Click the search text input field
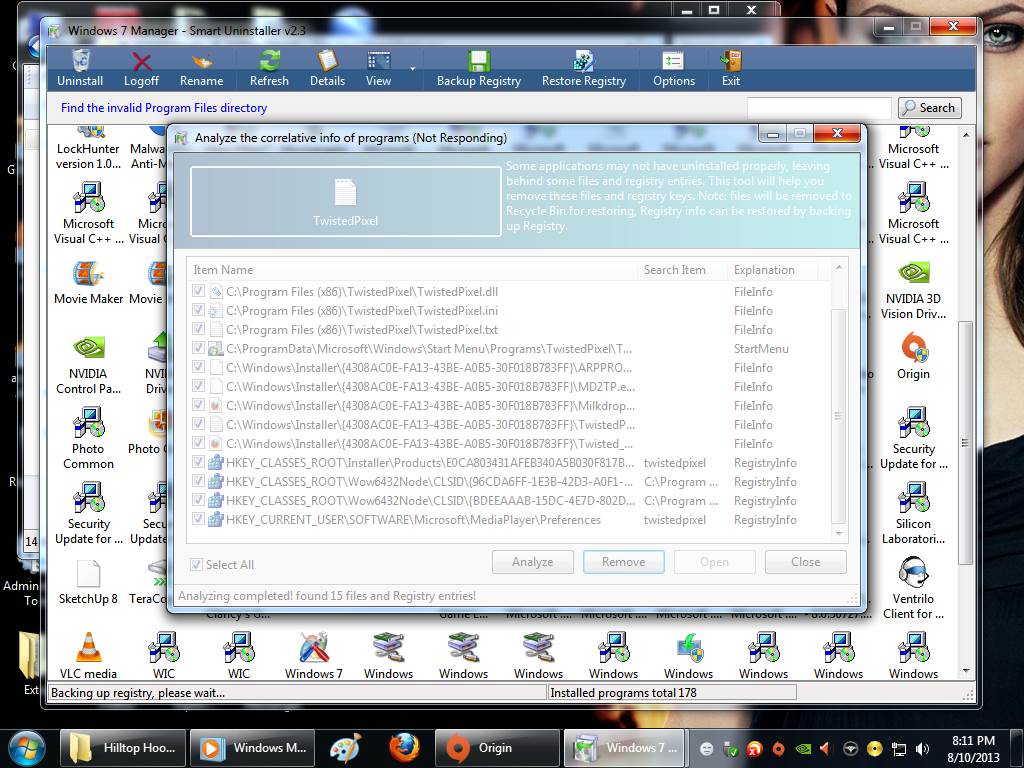Viewport: 1024px width, 768px height. tap(818, 108)
